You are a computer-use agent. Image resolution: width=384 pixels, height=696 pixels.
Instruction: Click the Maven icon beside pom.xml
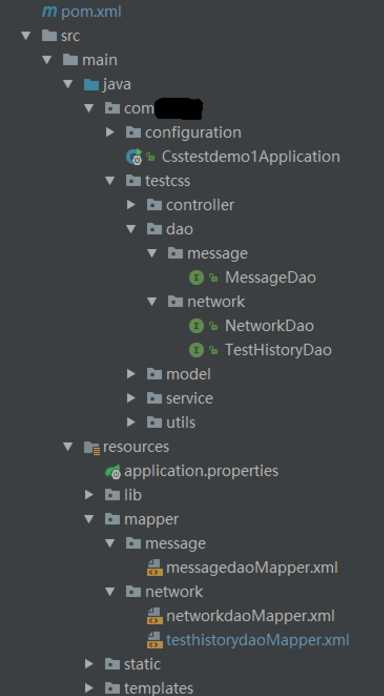tap(49, 12)
